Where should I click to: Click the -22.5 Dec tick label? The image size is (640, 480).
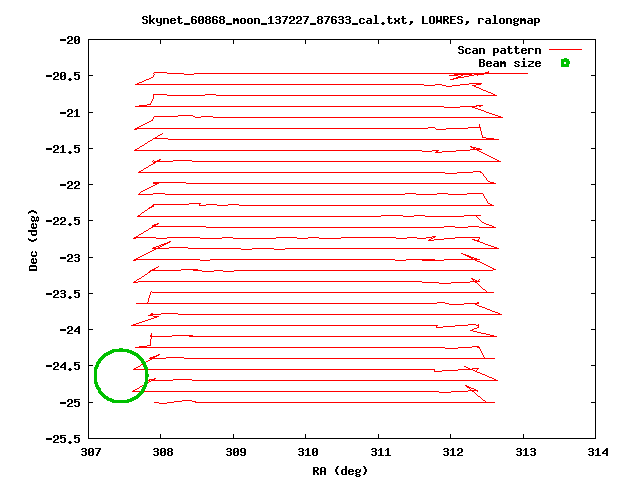pyautogui.click(x=63, y=221)
